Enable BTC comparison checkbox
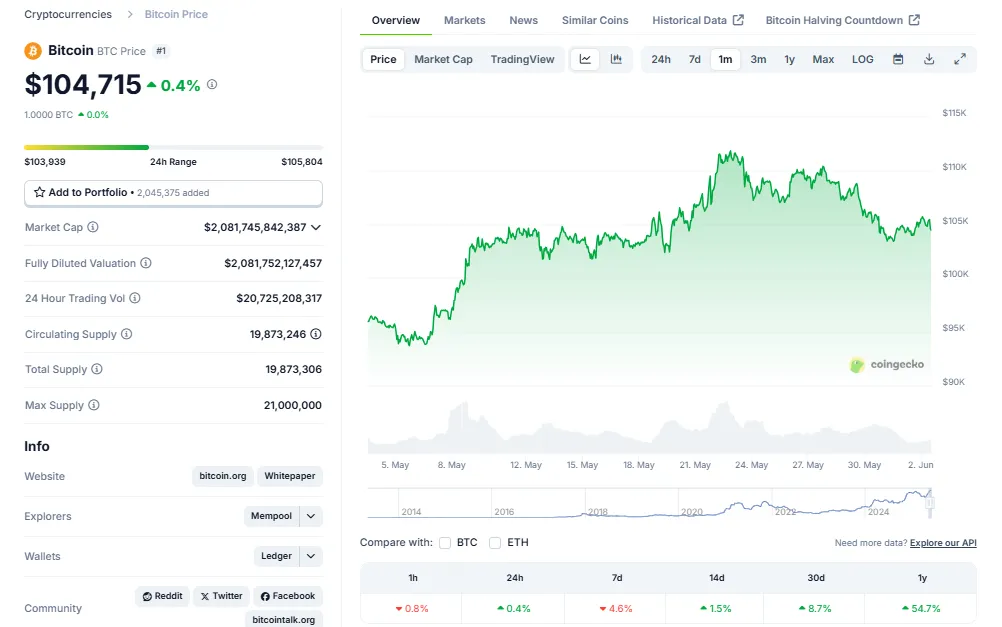1002x627 pixels. pyautogui.click(x=445, y=543)
